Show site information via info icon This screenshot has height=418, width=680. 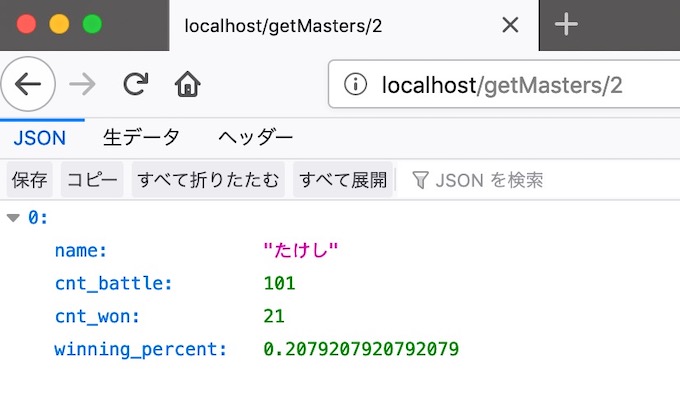[x=355, y=84]
